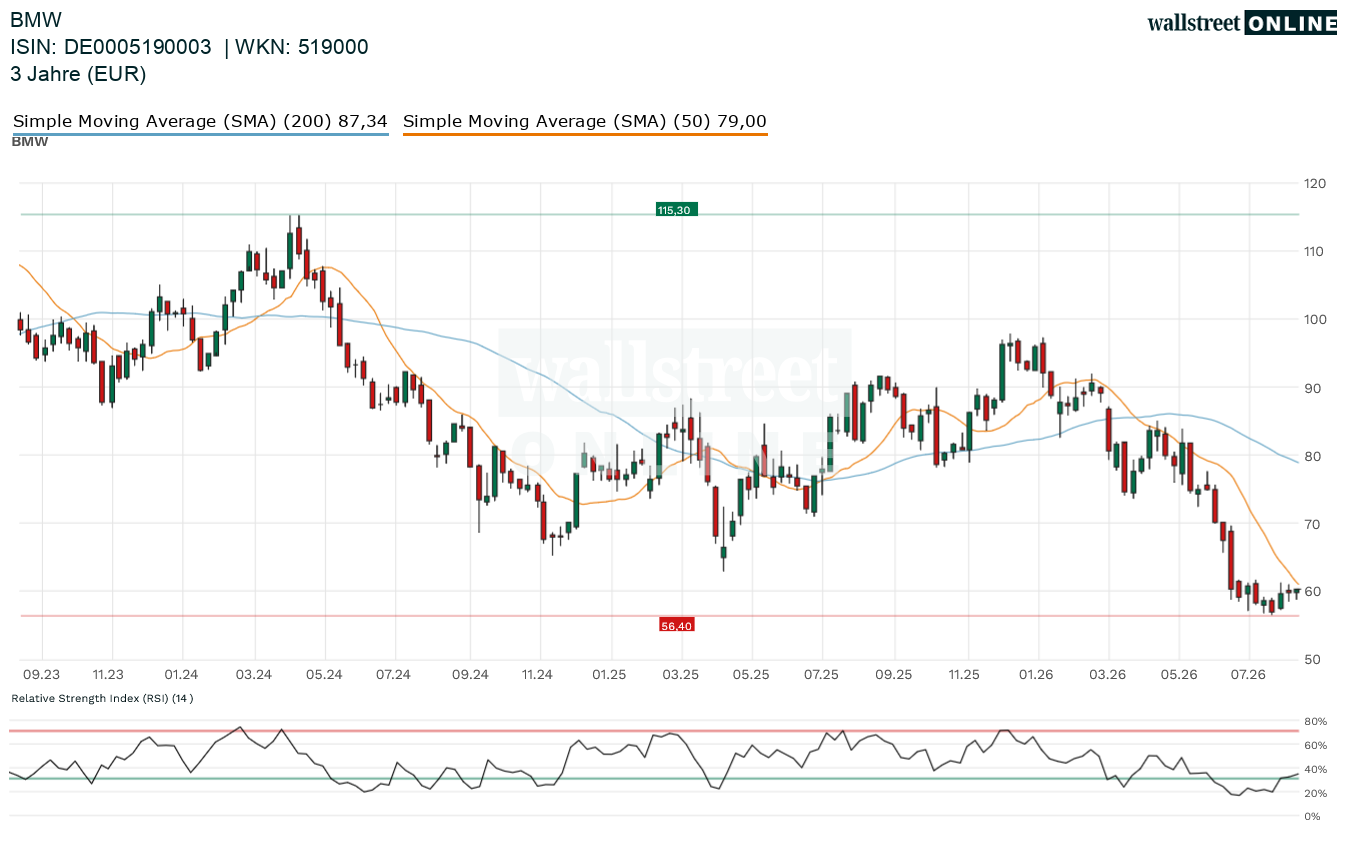Click the 09.25 date axis label
The width and height of the screenshot is (1349, 843).
click(x=894, y=675)
